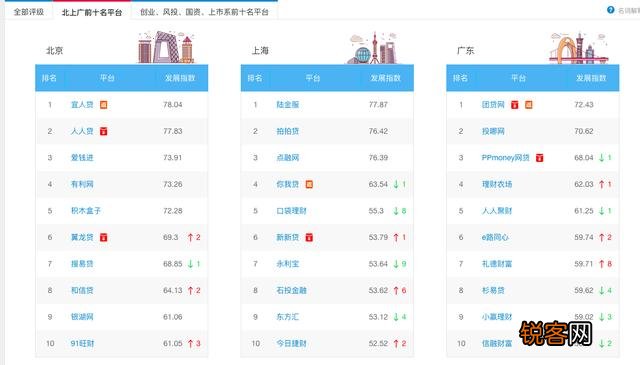Viewport: 640px width, 365px height.
Task: Click red up arrow in 和信贷 row
Action: (x=190, y=291)
